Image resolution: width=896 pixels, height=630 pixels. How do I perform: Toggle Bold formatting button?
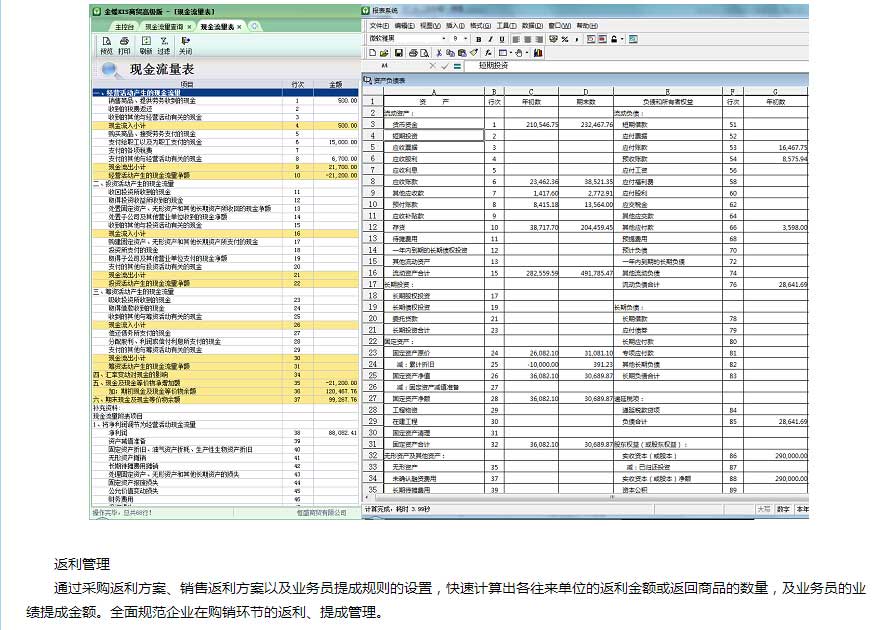[x=480, y=38]
